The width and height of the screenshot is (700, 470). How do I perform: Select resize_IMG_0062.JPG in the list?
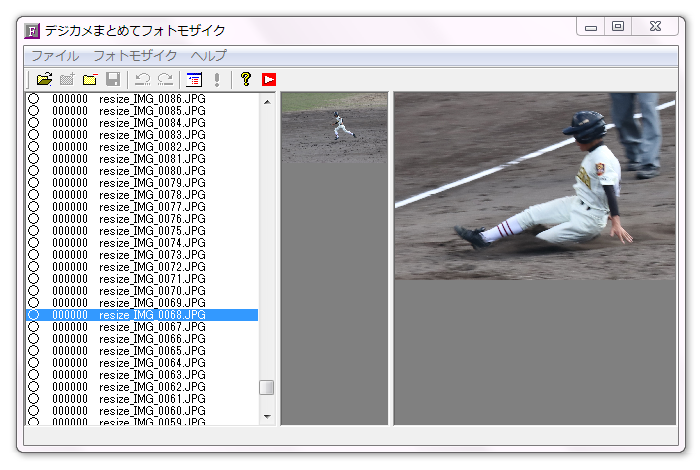pyautogui.click(x=142, y=387)
